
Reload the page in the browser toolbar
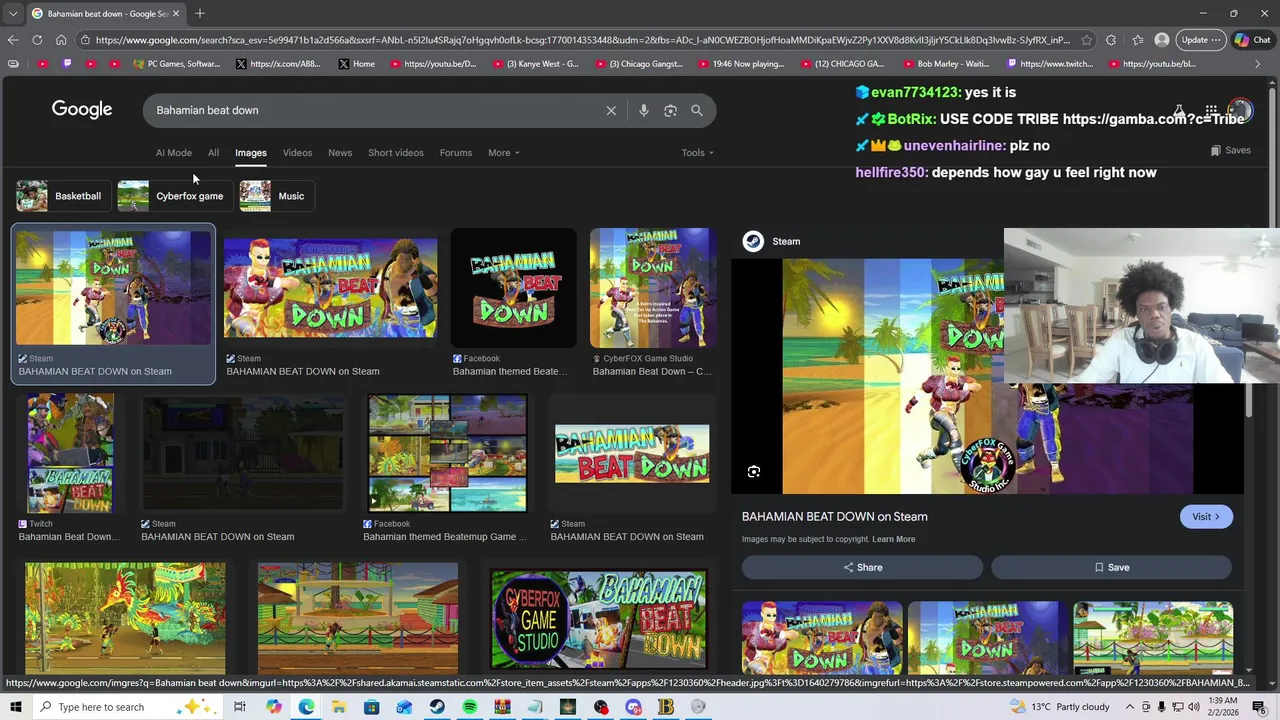(37, 40)
